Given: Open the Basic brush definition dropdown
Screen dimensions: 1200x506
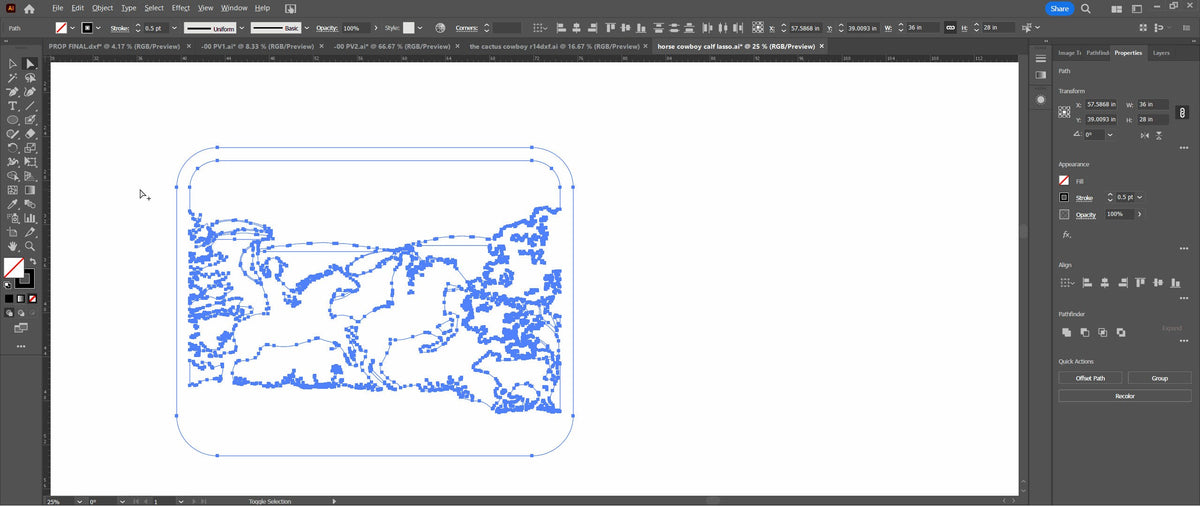Looking at the screenshot, I should [x=306, y=28].
